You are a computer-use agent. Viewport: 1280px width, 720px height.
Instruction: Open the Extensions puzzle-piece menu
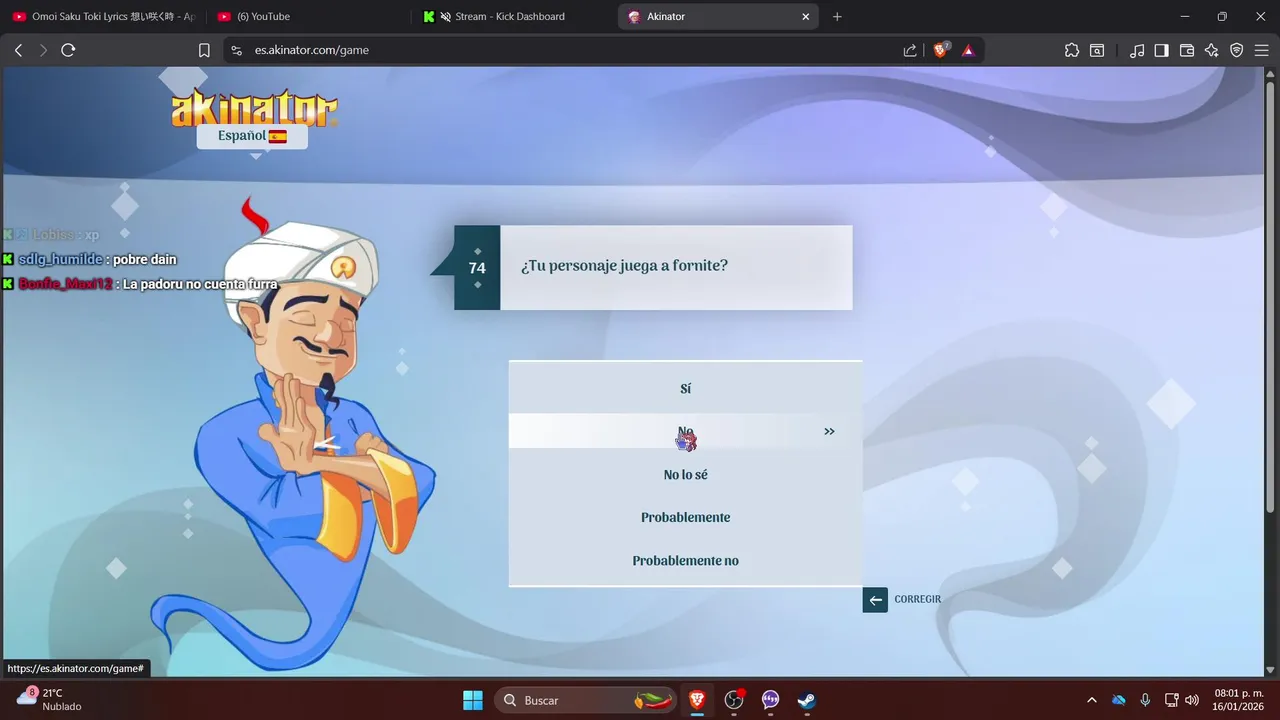(1072, 50)
